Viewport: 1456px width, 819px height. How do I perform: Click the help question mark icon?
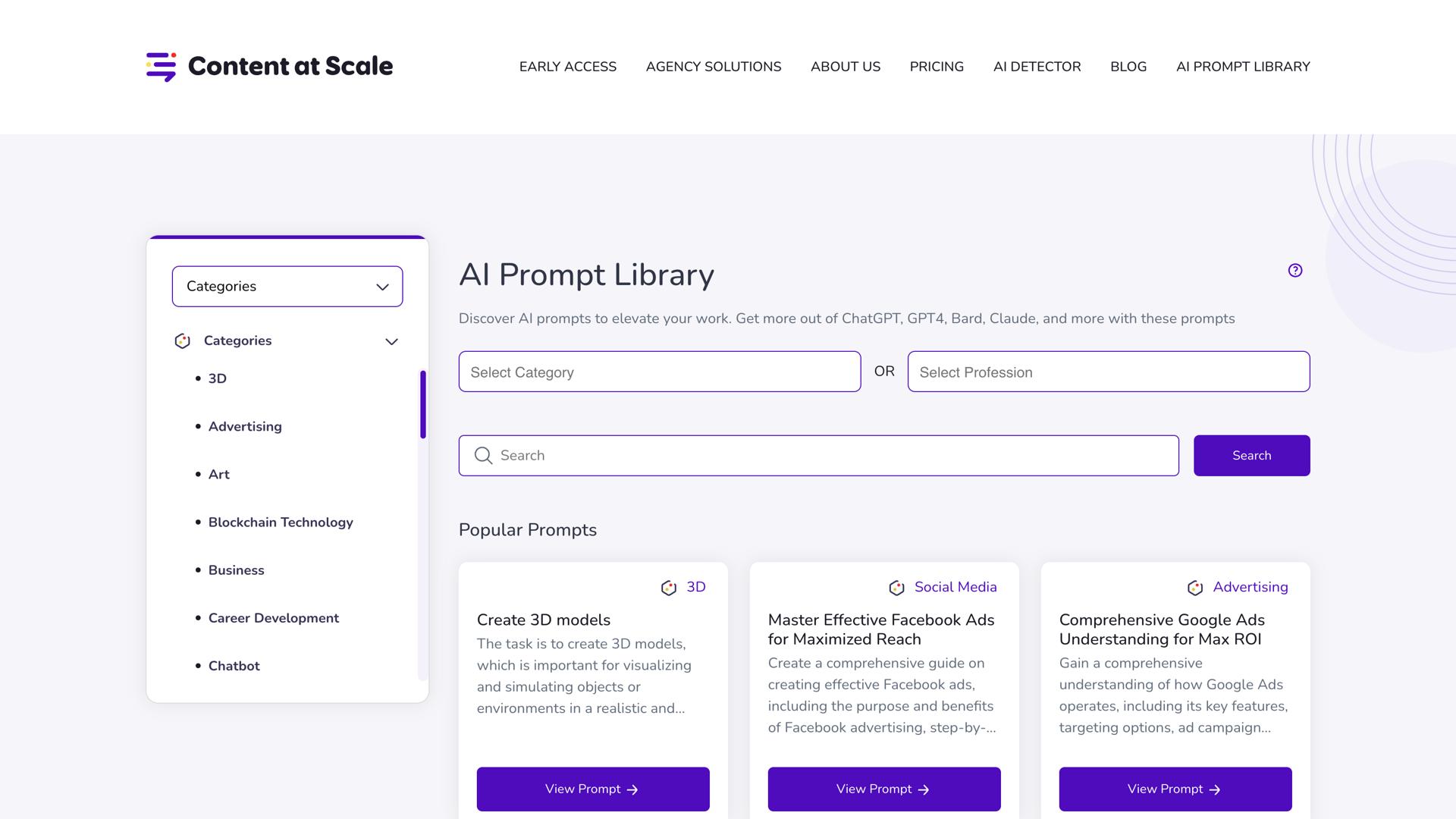click(x=1295, y=271)
